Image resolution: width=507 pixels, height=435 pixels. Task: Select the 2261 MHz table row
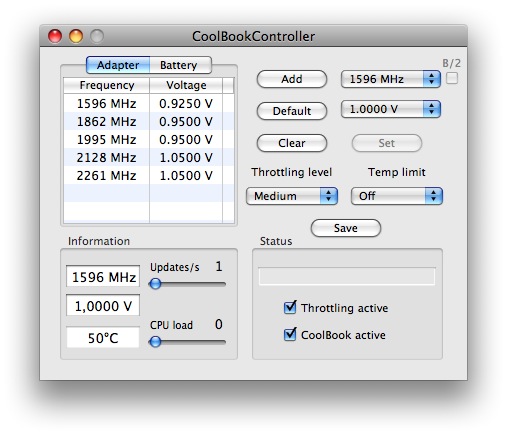point(149,175)
